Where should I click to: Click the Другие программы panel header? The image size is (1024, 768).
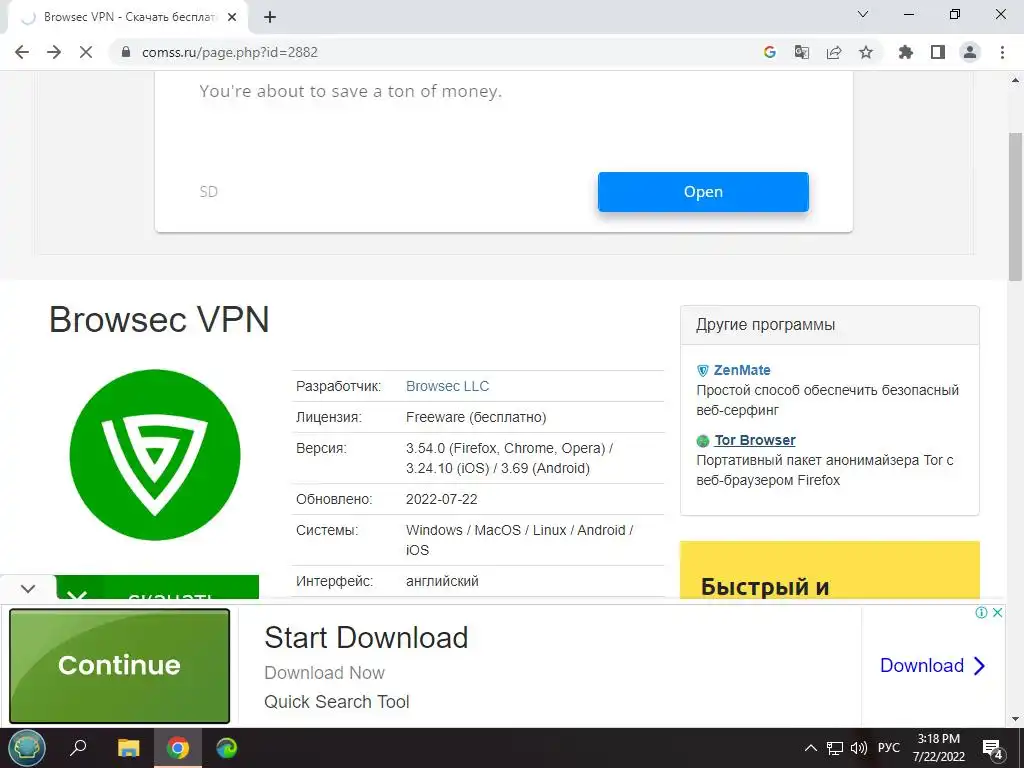point(829,325)
